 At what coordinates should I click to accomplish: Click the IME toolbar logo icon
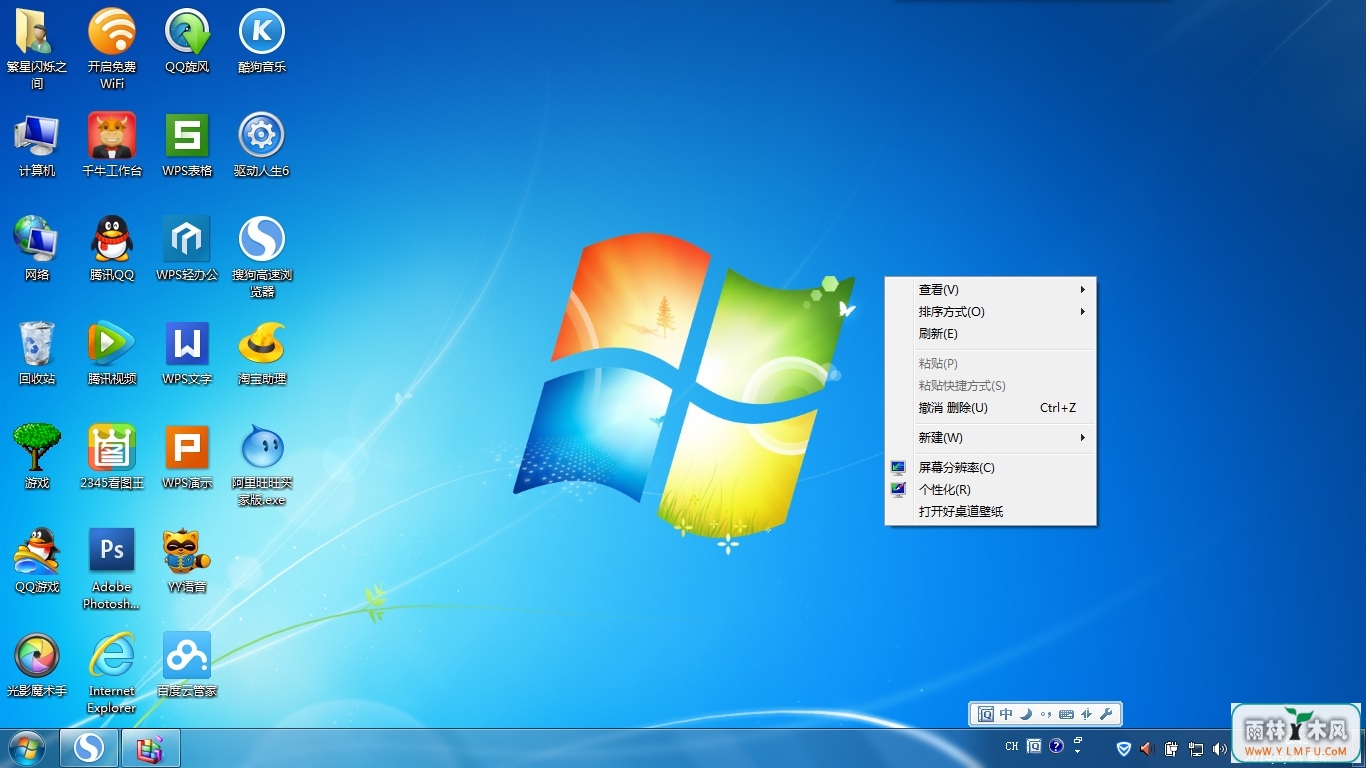(986, 714)
